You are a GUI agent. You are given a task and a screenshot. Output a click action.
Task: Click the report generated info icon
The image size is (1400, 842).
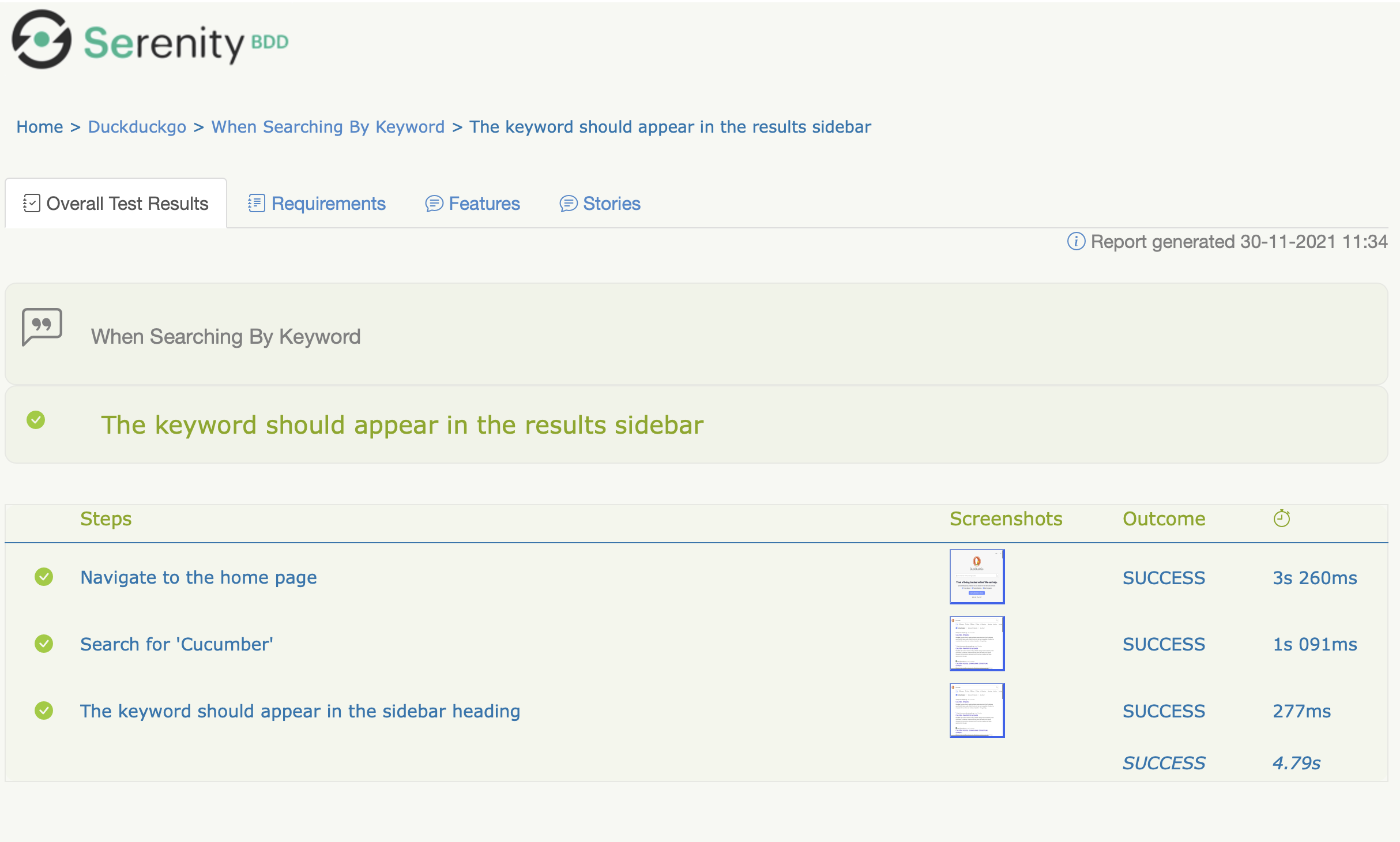click(1076, 242)
